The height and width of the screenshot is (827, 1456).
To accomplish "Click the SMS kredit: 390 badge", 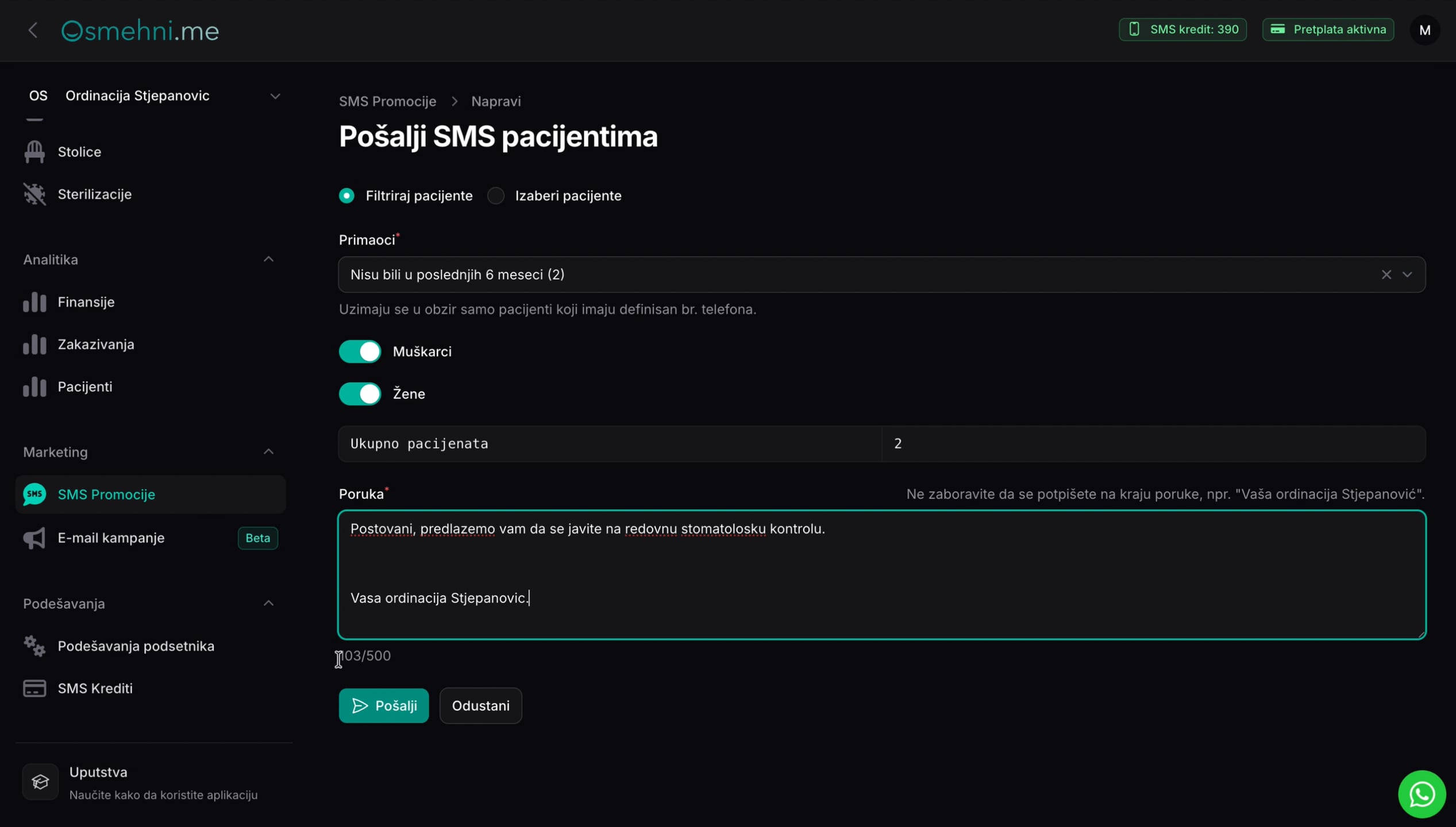I will (1182, 29).
